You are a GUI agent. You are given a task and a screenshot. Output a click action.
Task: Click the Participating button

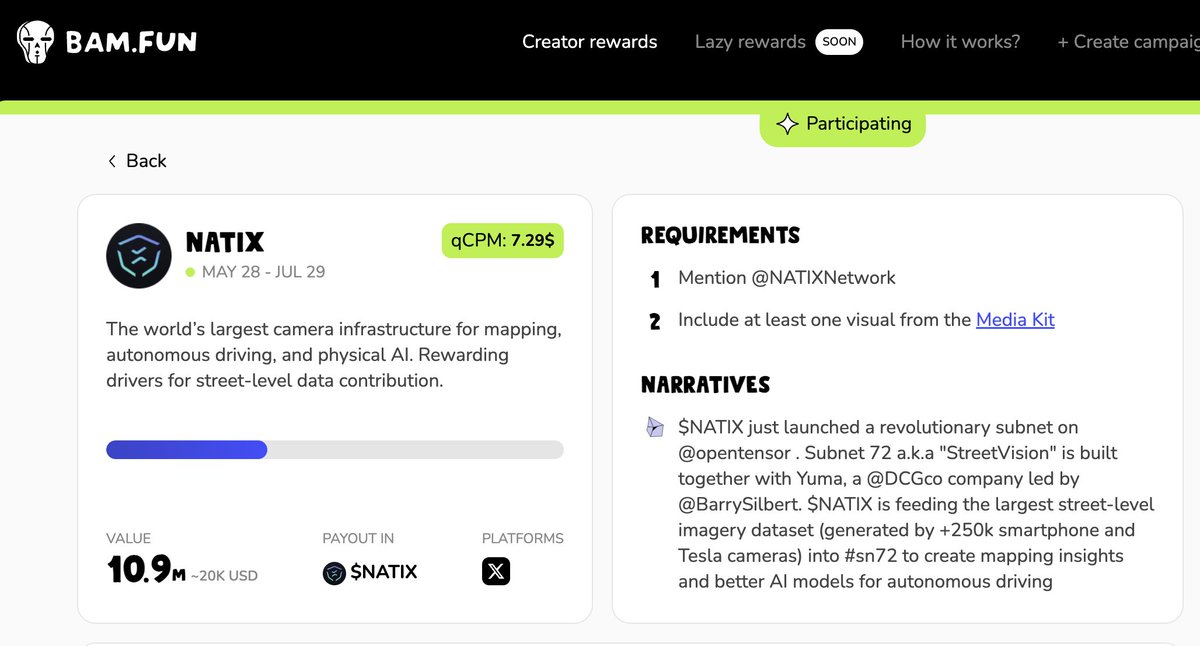[x=843, y=124]
